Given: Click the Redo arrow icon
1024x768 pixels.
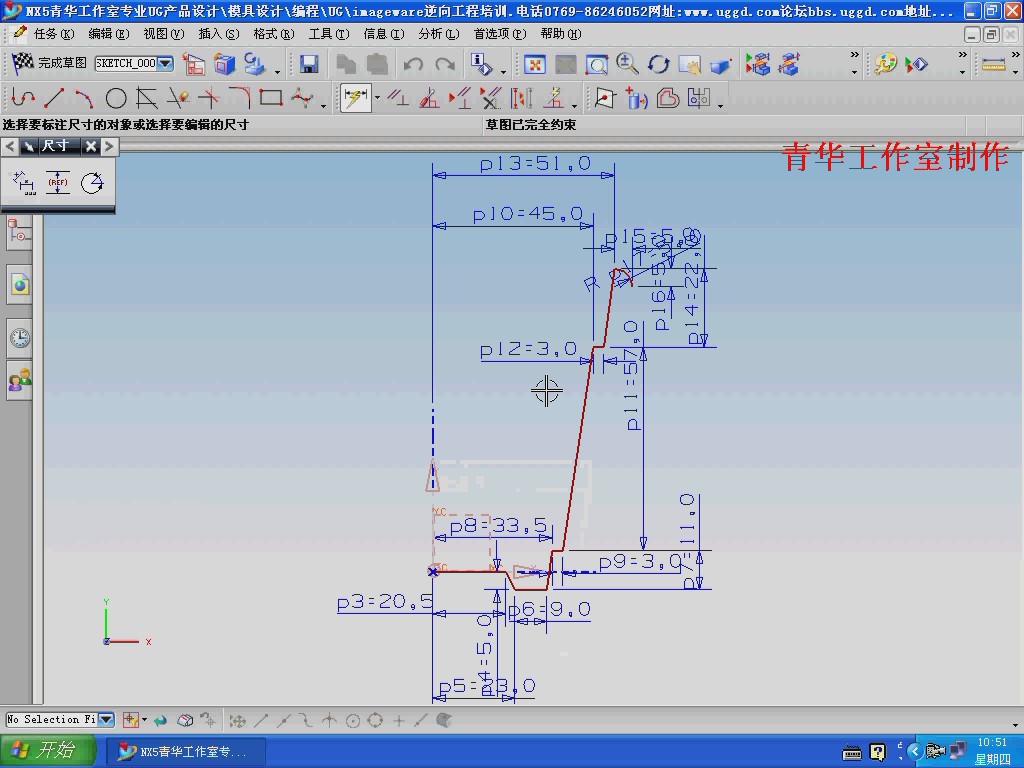Looking at the screenshot, I should [x=445, y=64].
